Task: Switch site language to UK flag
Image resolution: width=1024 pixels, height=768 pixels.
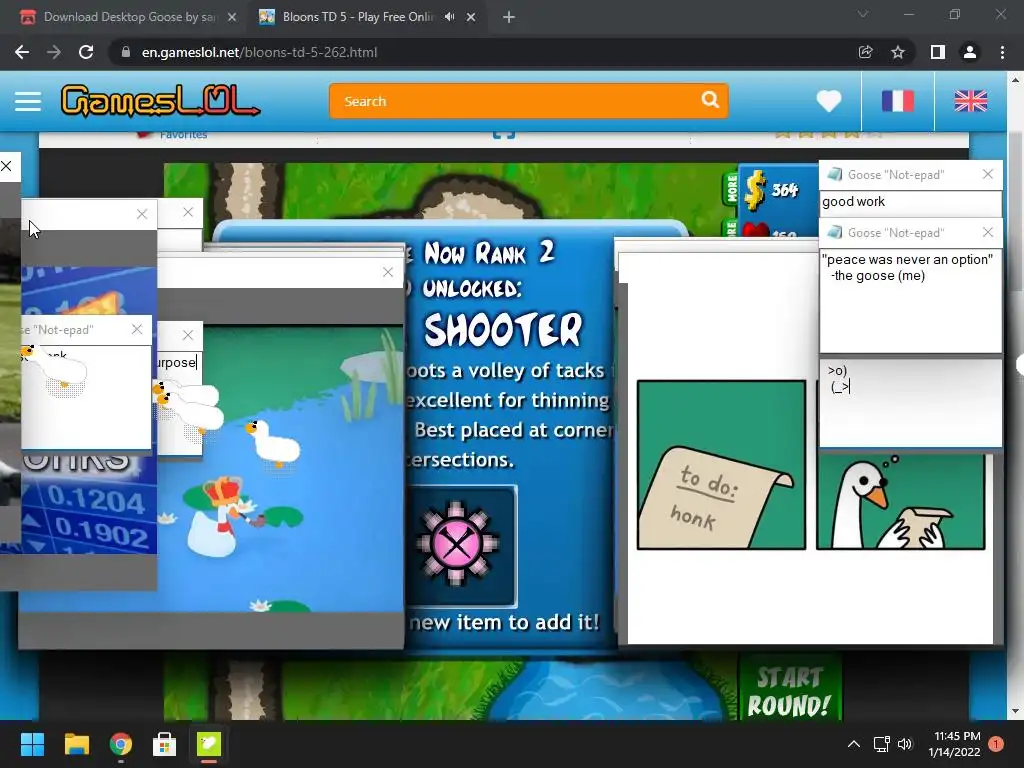Action: [970, 101]
